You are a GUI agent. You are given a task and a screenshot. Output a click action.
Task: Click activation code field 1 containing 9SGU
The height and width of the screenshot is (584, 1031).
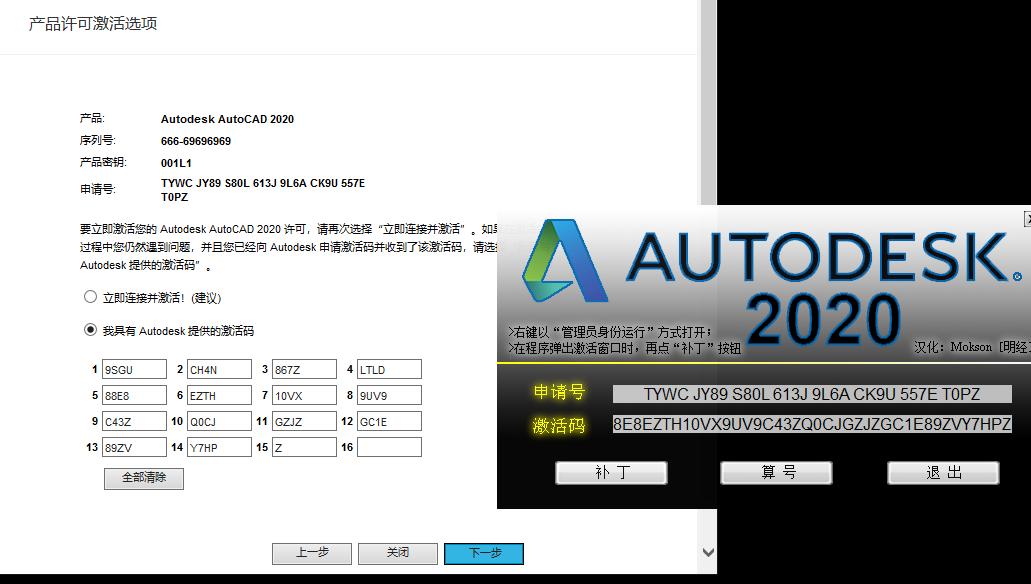pos(135,369)
